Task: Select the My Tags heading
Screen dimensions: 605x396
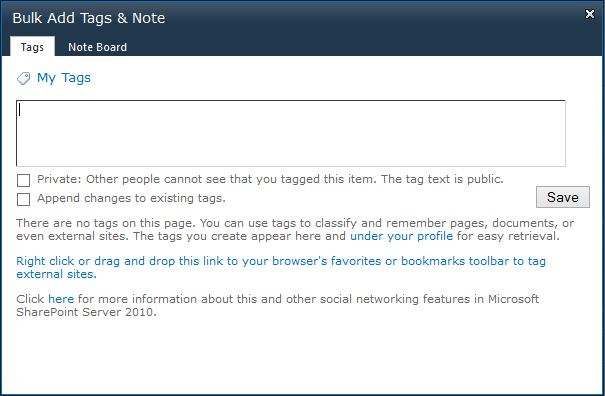Action: tap(64, 78)
